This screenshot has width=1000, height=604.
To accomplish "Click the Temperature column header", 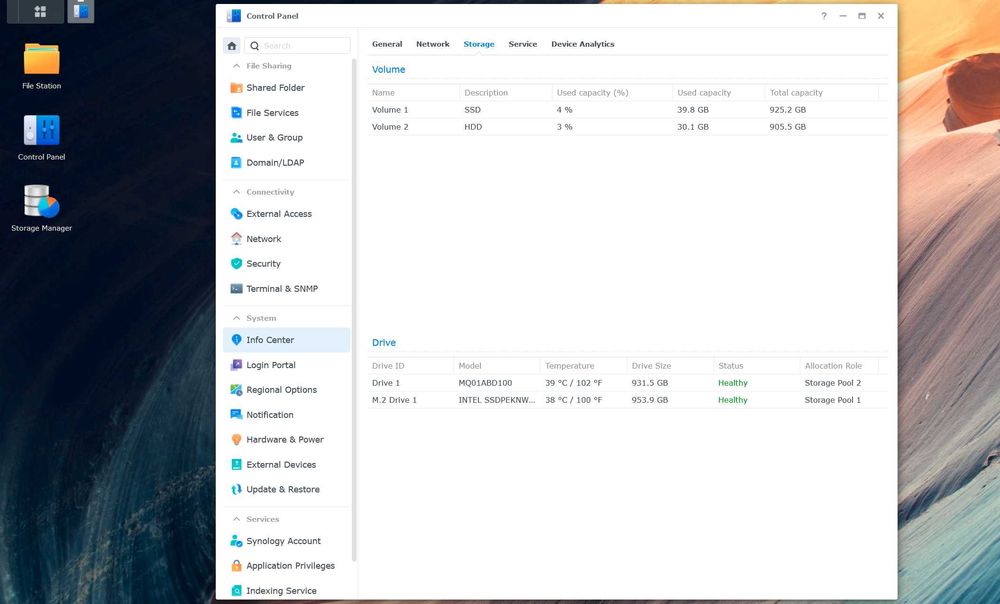I will pyautogui.click(x=570, y=365).
